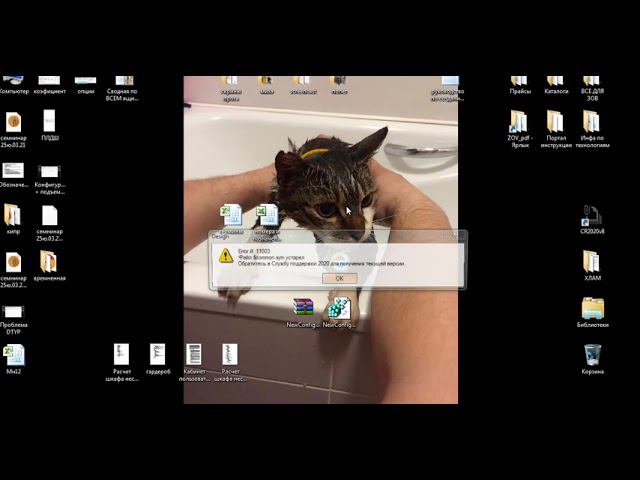Open coin-icon семинар file beside временная folder
This screenshot has height=480, width=640.
pos(13,270)
